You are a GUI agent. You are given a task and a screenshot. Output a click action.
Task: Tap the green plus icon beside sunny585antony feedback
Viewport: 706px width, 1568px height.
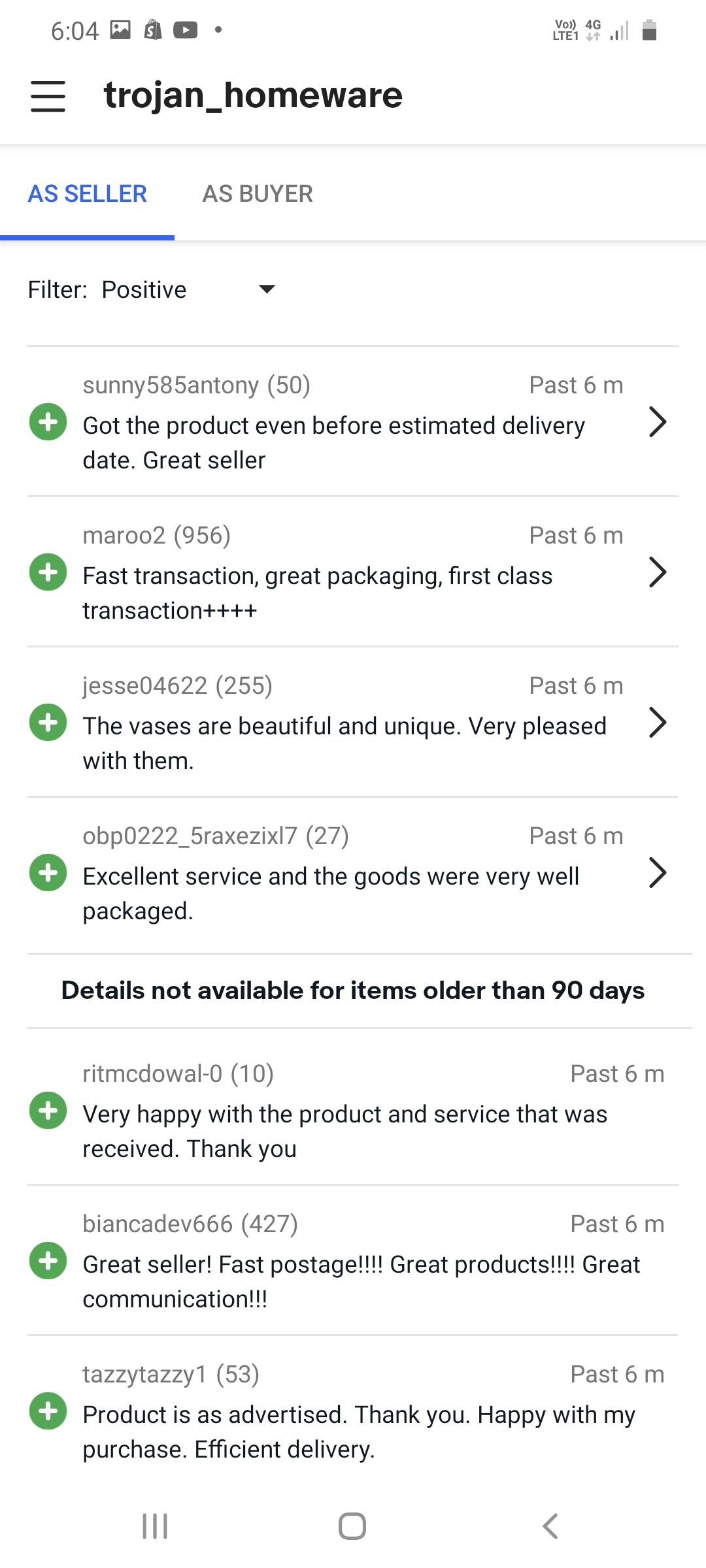[x=48, y=422]
